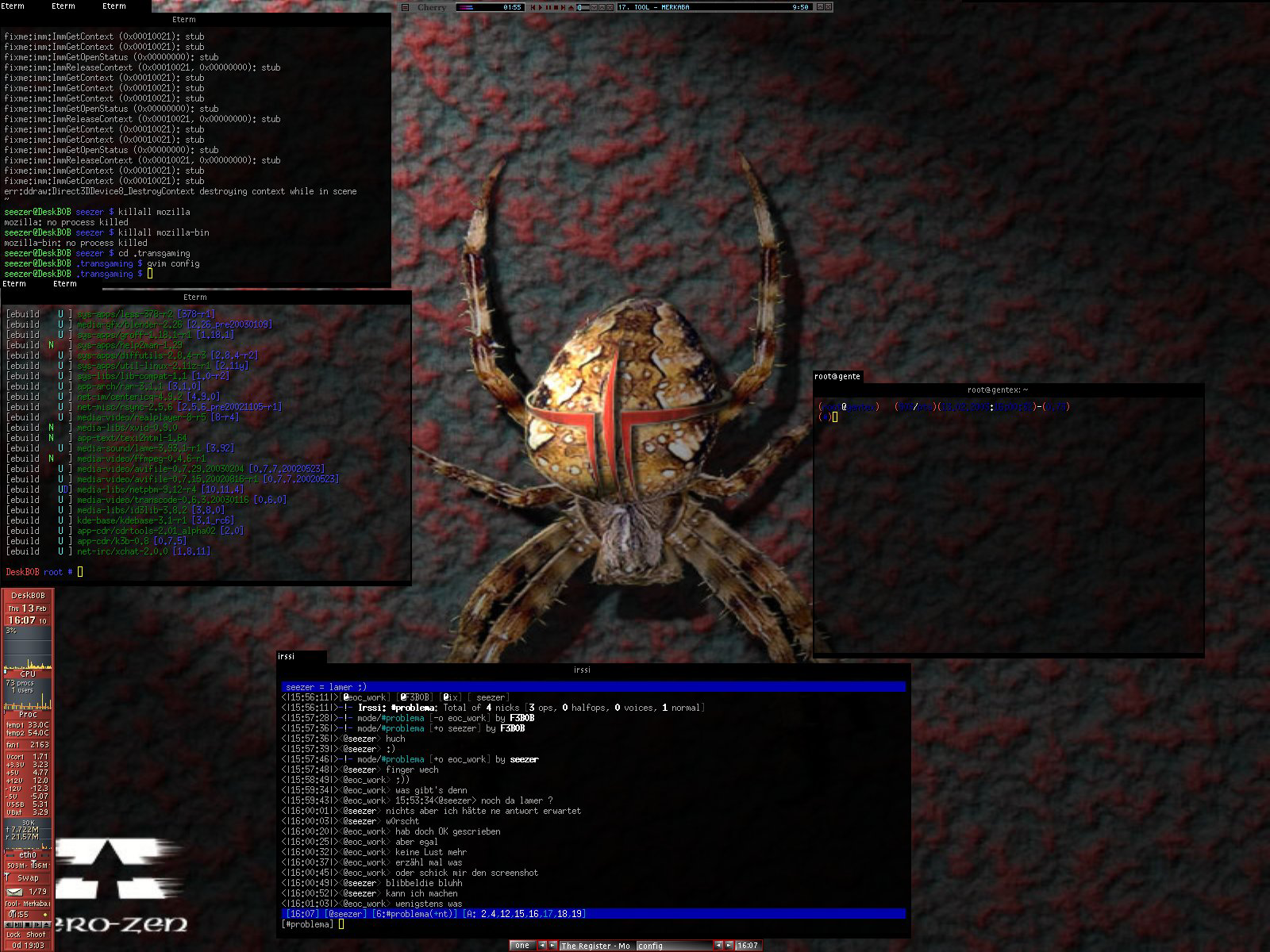
Task: Click the XMMS elapsed time 01:55
Action: [512, 7]
